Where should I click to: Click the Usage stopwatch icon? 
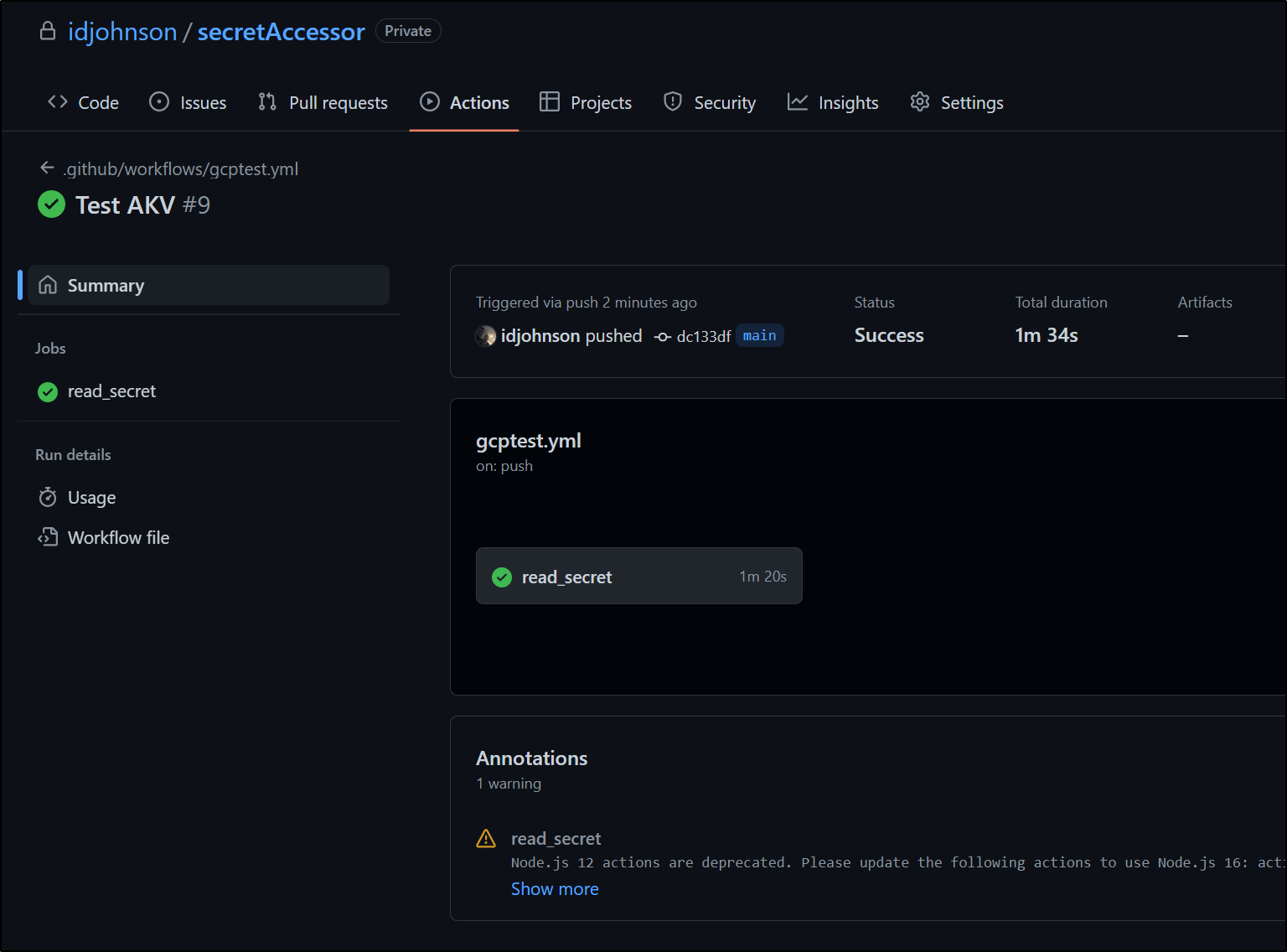(48, 498)
